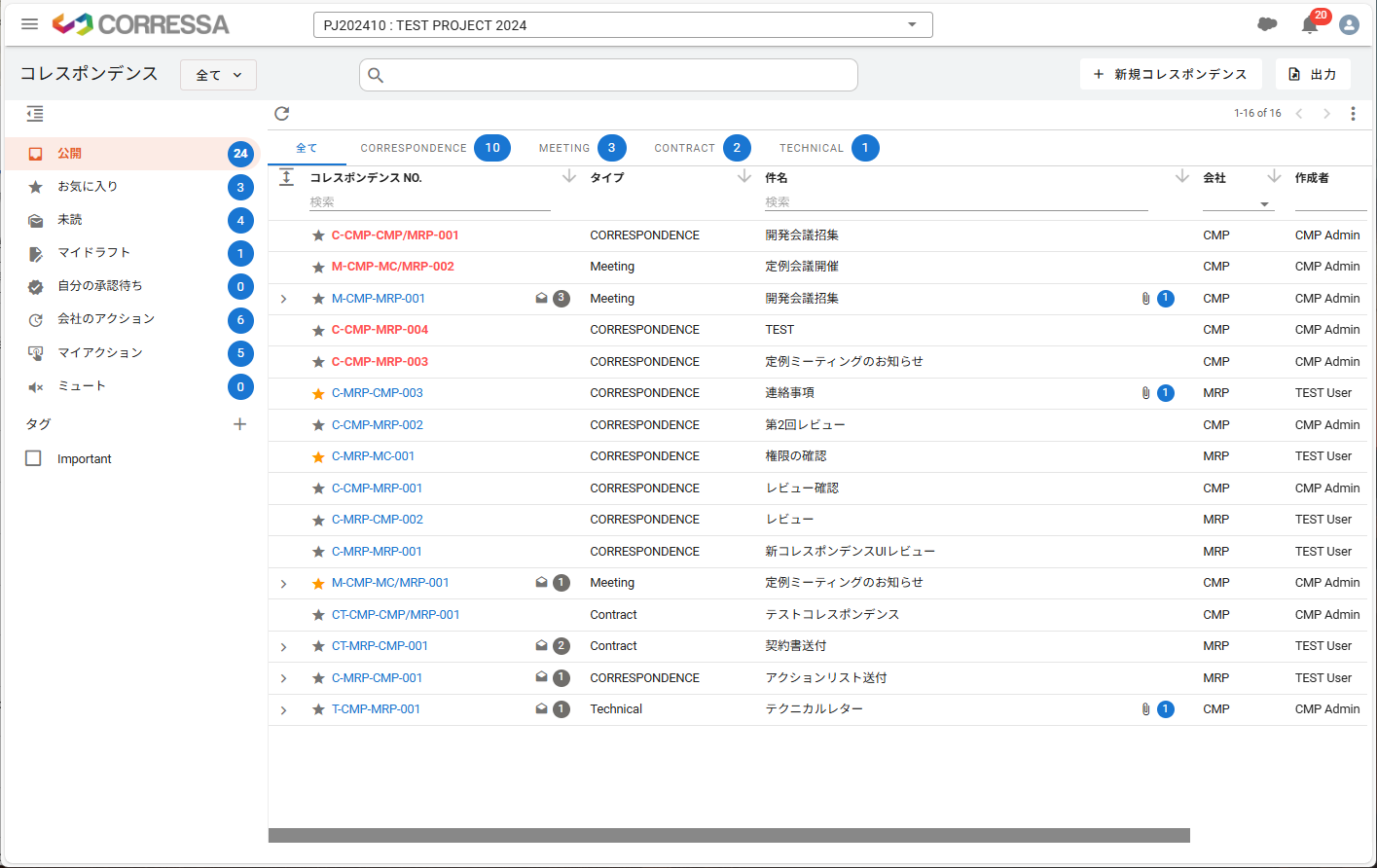Toggle the star on C-CMP-CMP/MRP-001
This screenshot has height=868, width=1377.
(318, 235)
